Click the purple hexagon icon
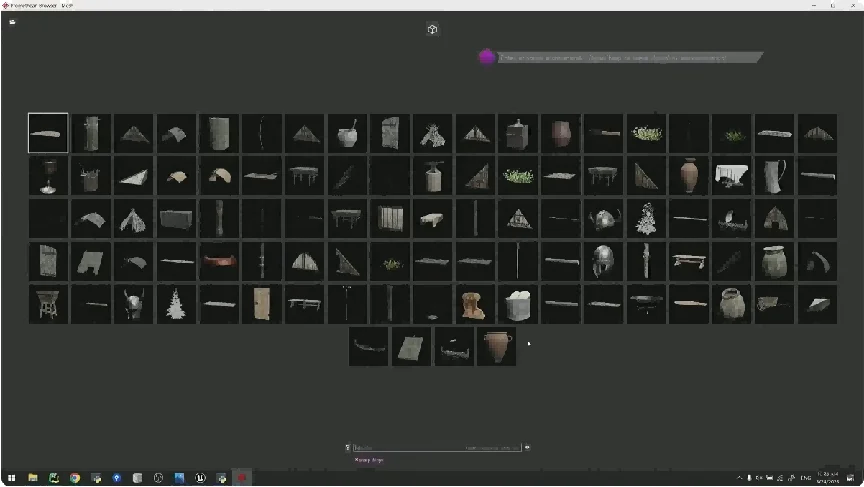Screen dimensions: 864x487 tap(487, 57)
